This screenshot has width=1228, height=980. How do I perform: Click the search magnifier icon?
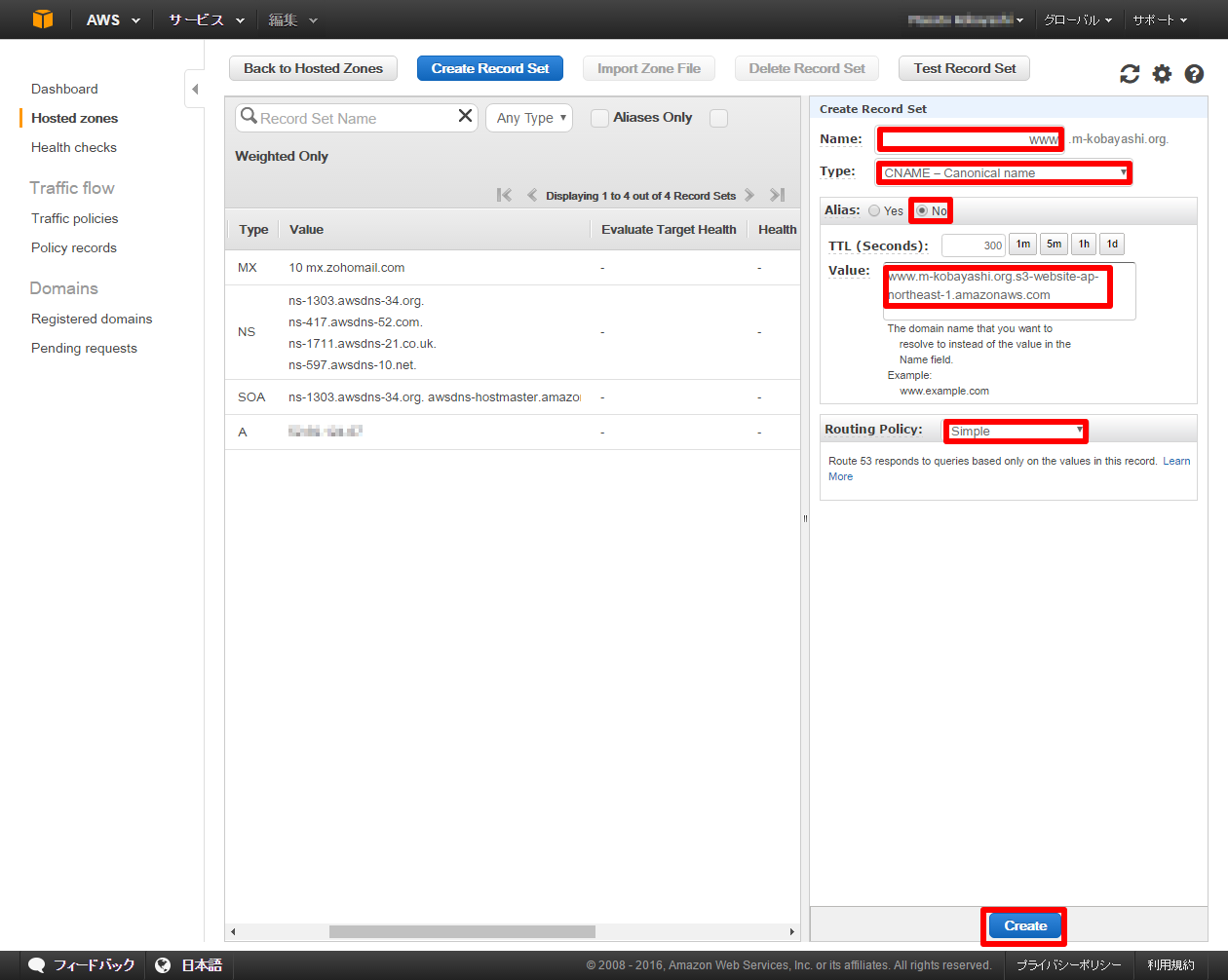(249, 117)
